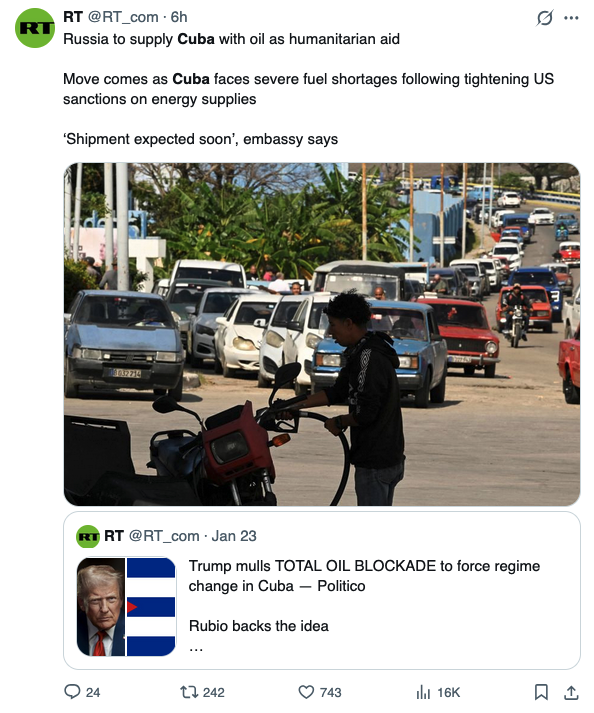Screen dimensions: 594x713
Task: Click the RT green profile avatar
Action: pos(35,28)
